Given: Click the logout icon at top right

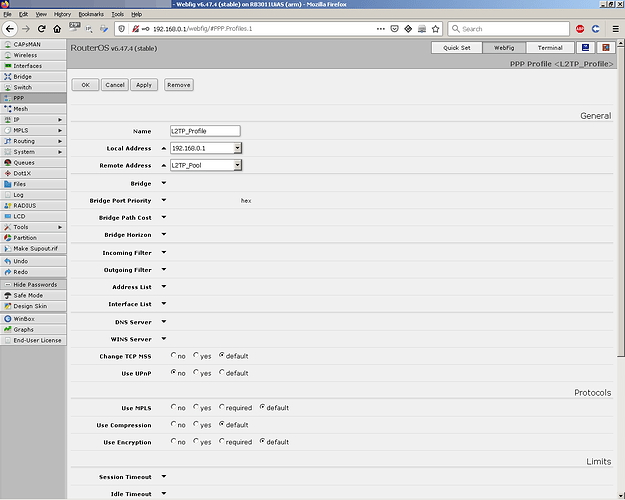Looking at the screenshot, I should [606, 47].
